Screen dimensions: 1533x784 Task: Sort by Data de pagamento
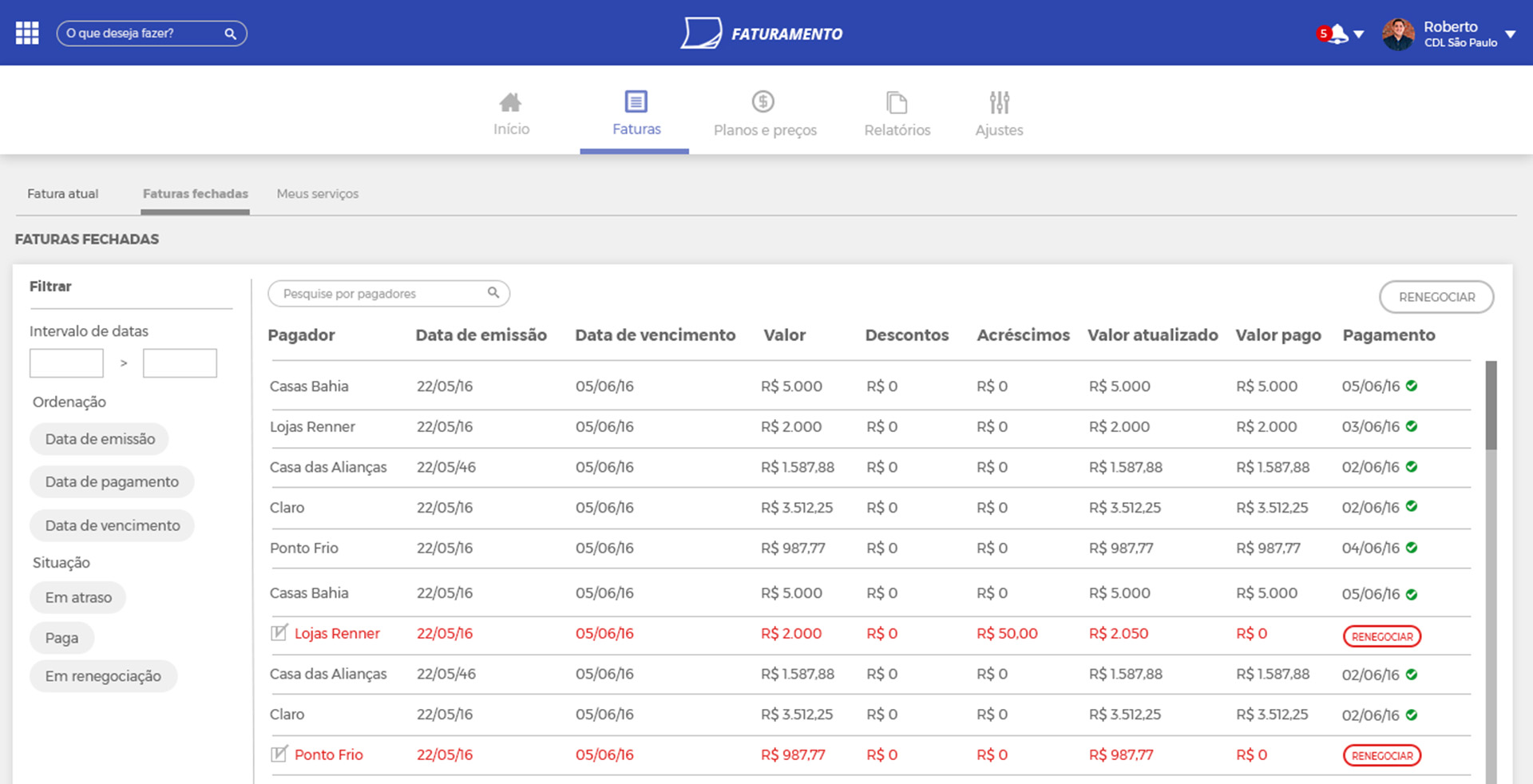point(112,481)
